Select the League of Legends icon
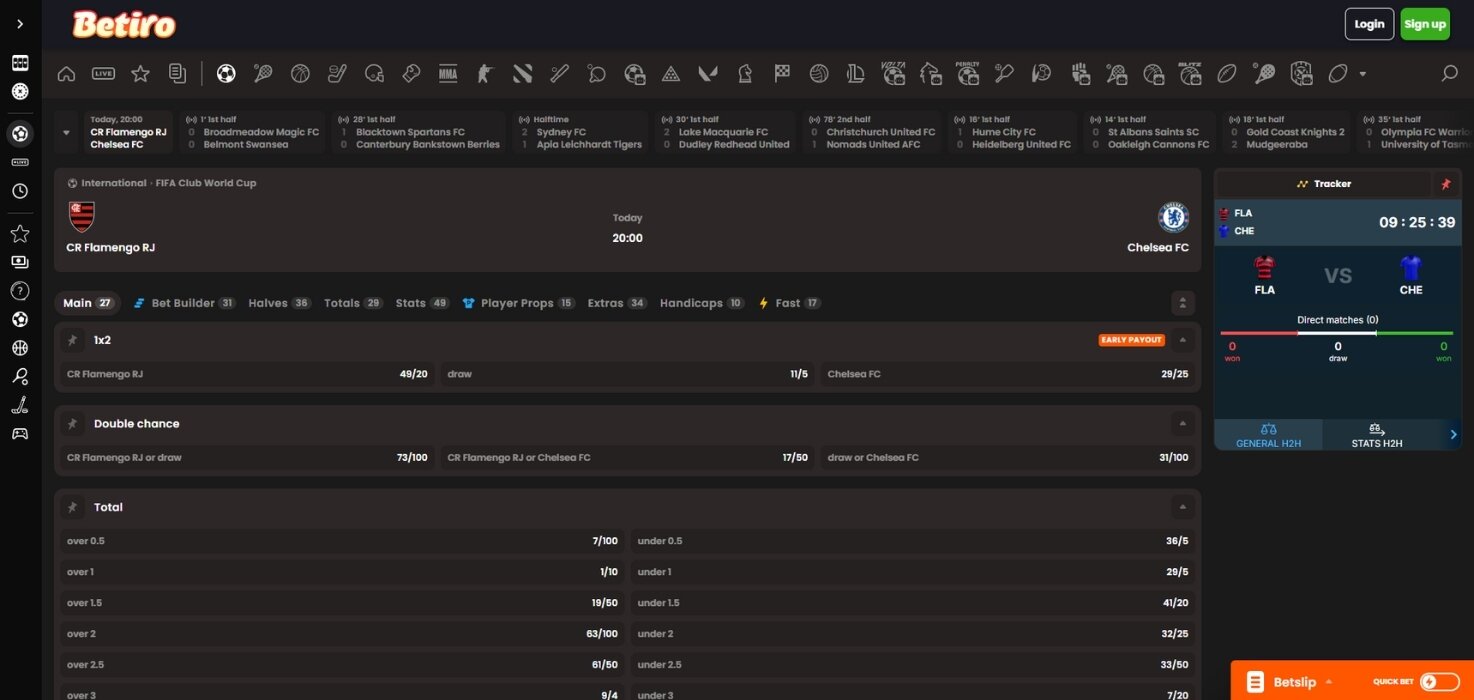This screenshot has width=1474, height=700. tap(856, 73)
